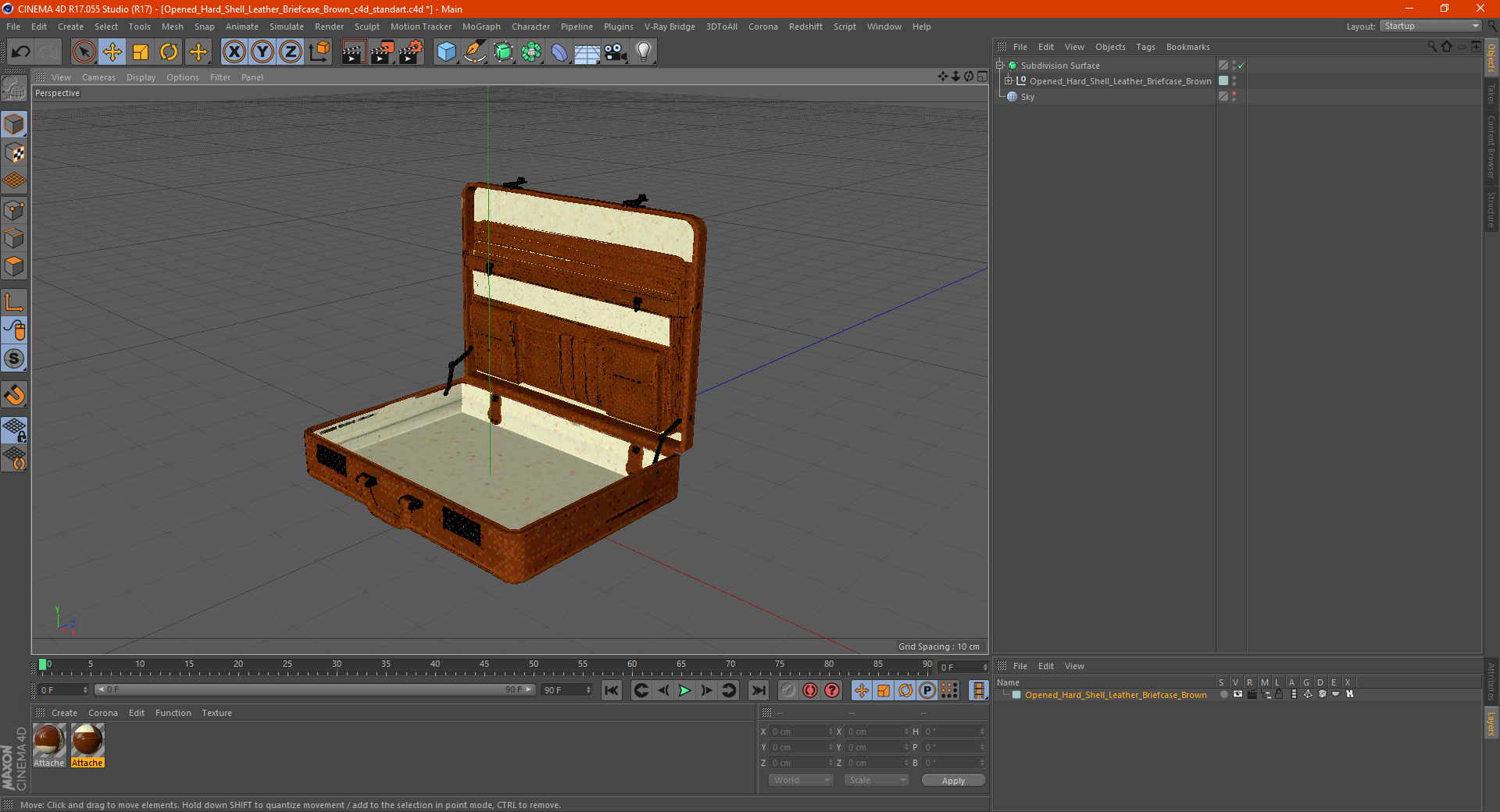1500x812 pixels.
Task: Open the MoGraph menu
Action: pos(481,27)
